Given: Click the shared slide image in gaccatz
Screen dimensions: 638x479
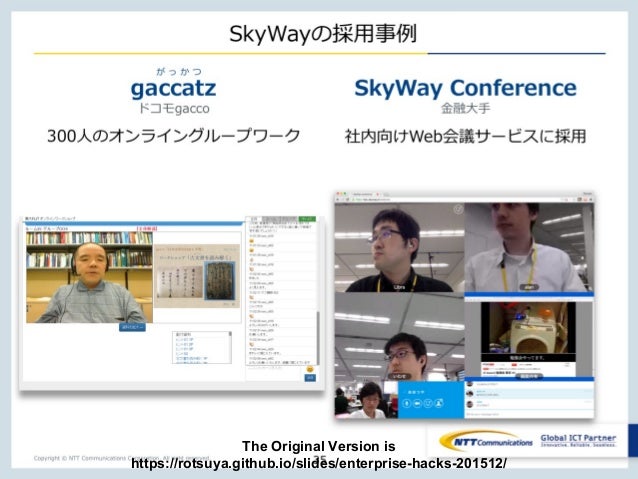Looking at the screenshot, I should [197, 276].
